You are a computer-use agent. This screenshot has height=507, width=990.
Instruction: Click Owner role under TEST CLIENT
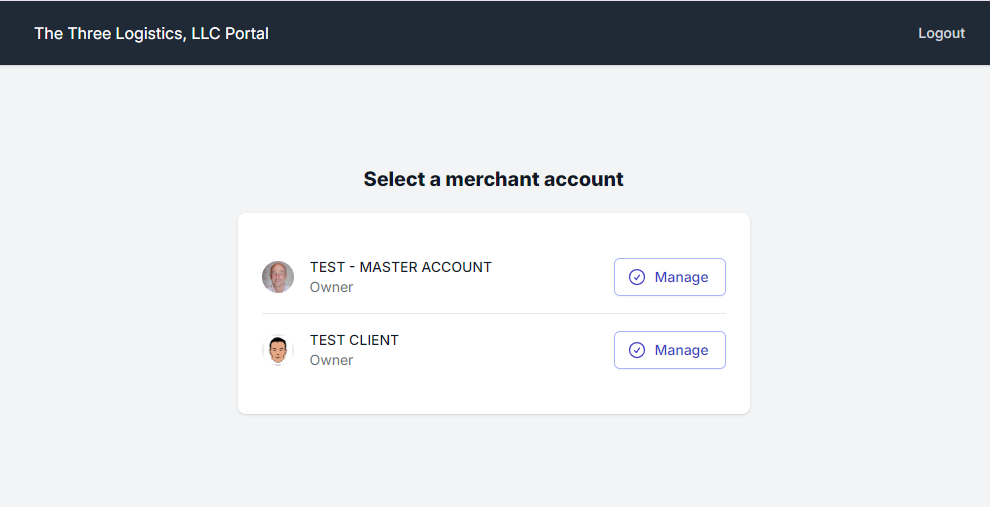coord(331,360)
